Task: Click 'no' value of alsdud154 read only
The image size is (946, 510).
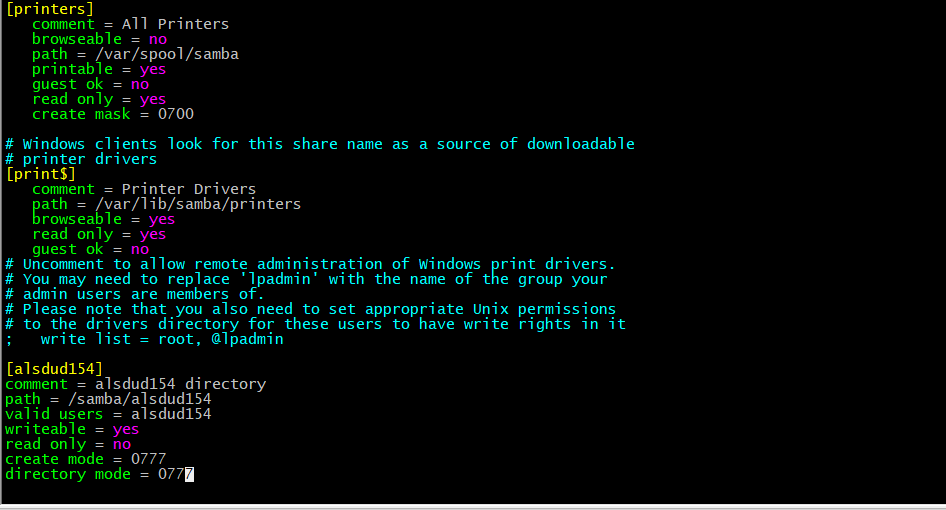Action: [121, 444]
